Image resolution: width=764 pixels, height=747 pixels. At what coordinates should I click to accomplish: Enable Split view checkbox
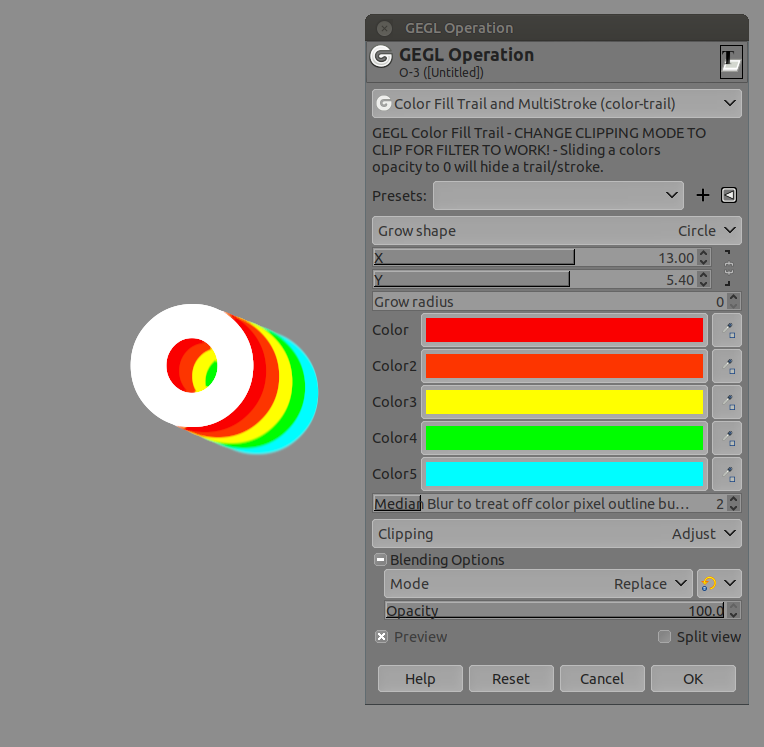click(664, 636)
